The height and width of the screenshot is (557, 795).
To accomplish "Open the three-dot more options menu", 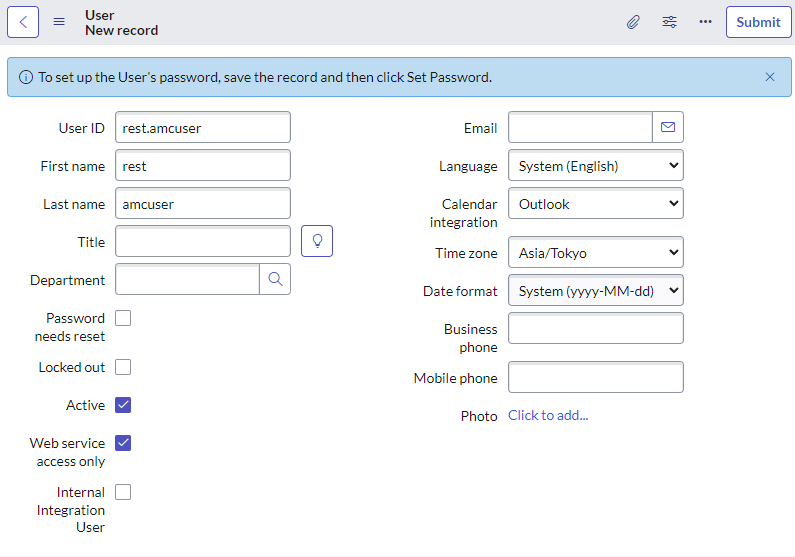I will [706, 22].
